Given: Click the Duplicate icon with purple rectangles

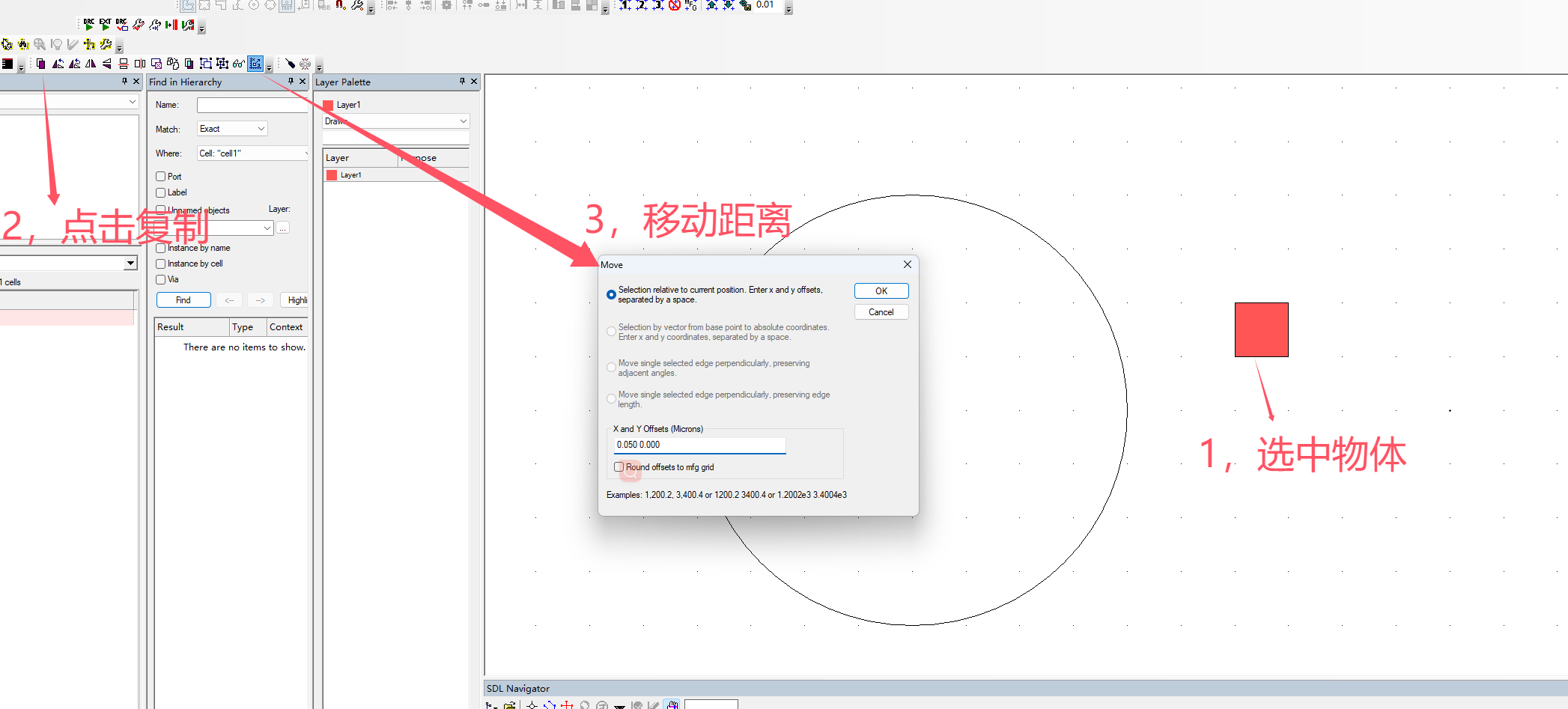Looking at the screenshot, I should click(41, 64).
